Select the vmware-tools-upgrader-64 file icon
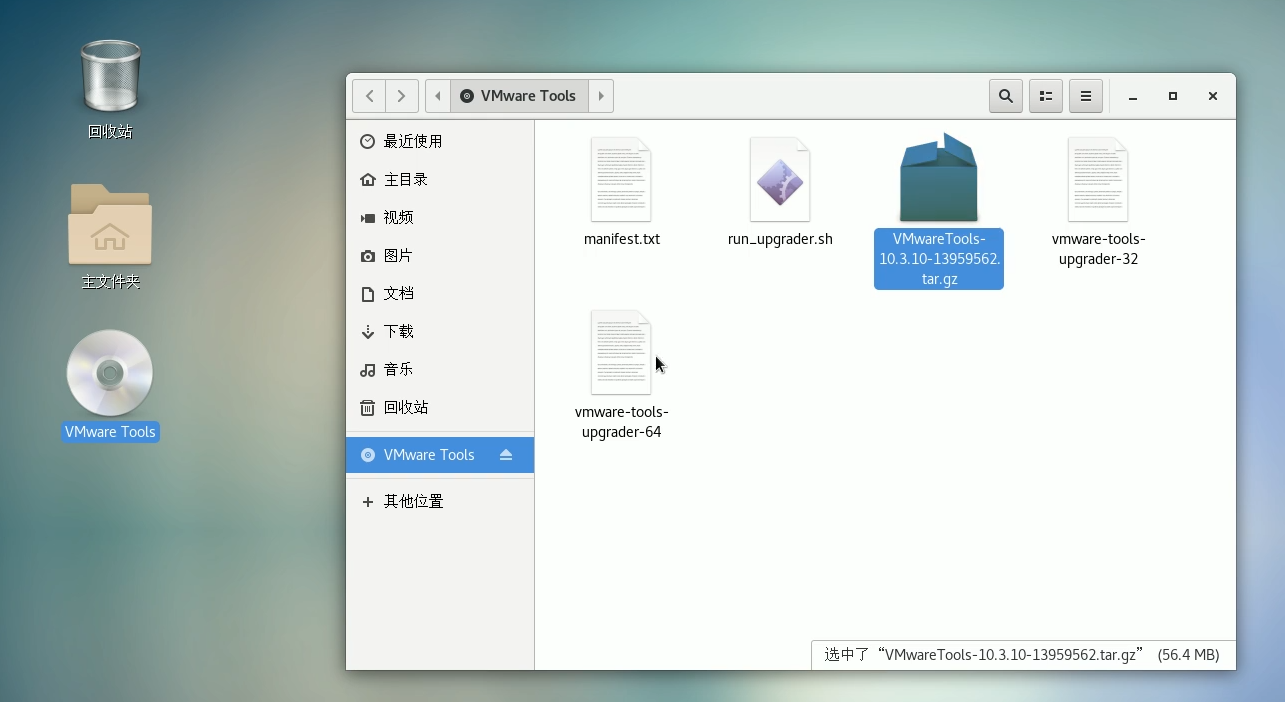Viewport: 1285px width, 702px height. tap(621, 352)
